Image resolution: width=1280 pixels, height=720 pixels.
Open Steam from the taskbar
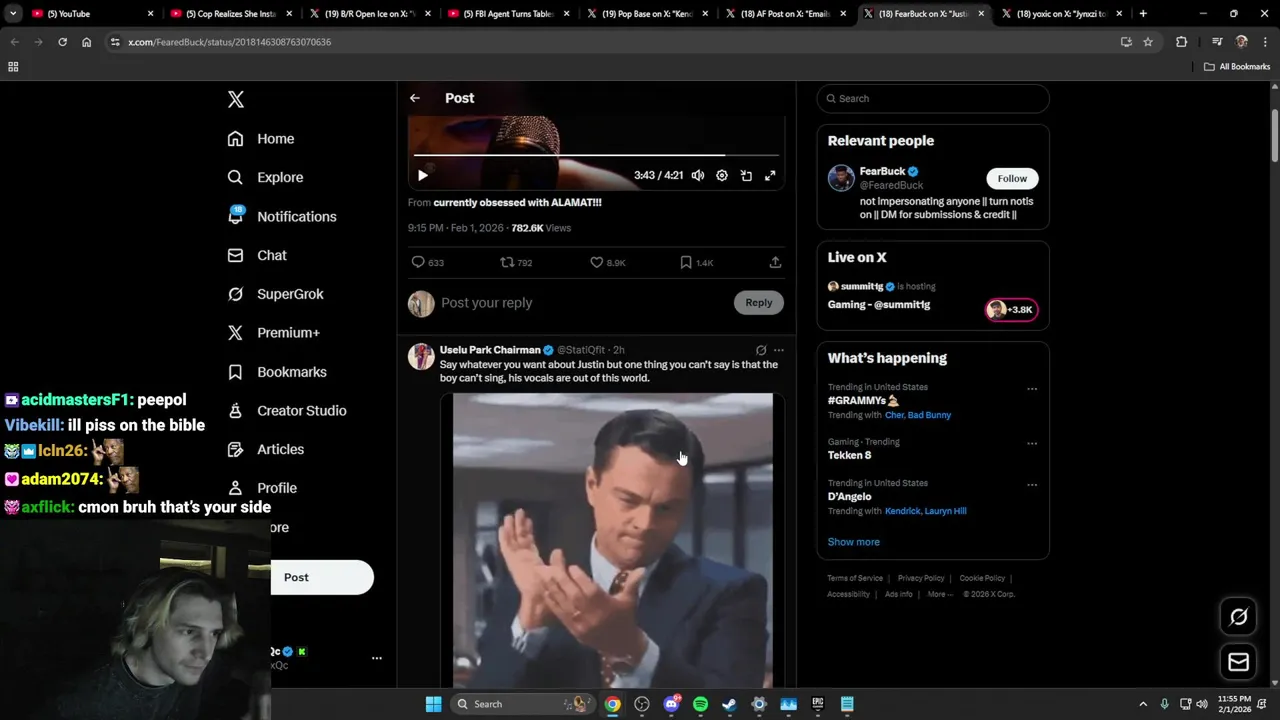click(x=729, y=704)
